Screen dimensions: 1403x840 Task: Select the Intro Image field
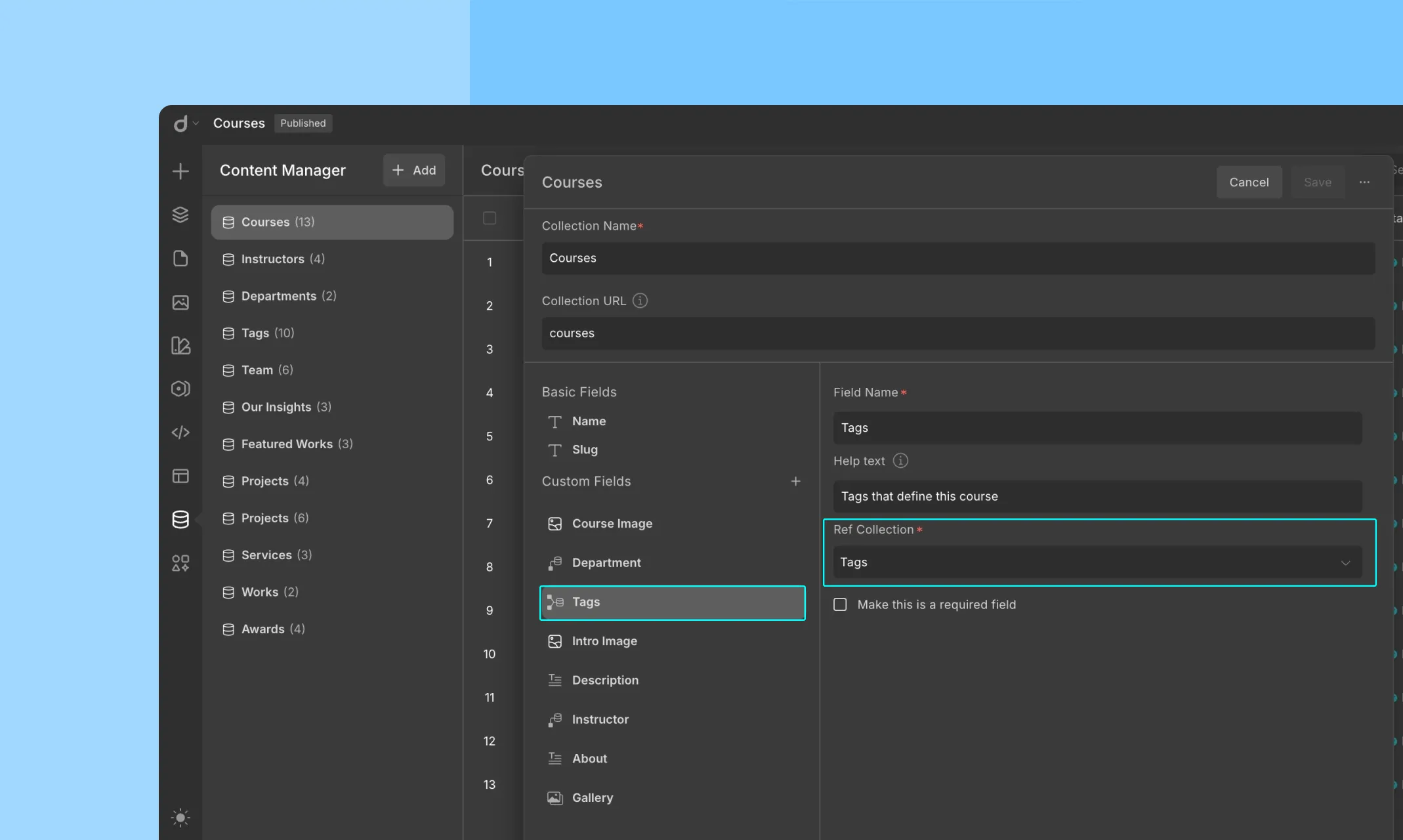673,641
